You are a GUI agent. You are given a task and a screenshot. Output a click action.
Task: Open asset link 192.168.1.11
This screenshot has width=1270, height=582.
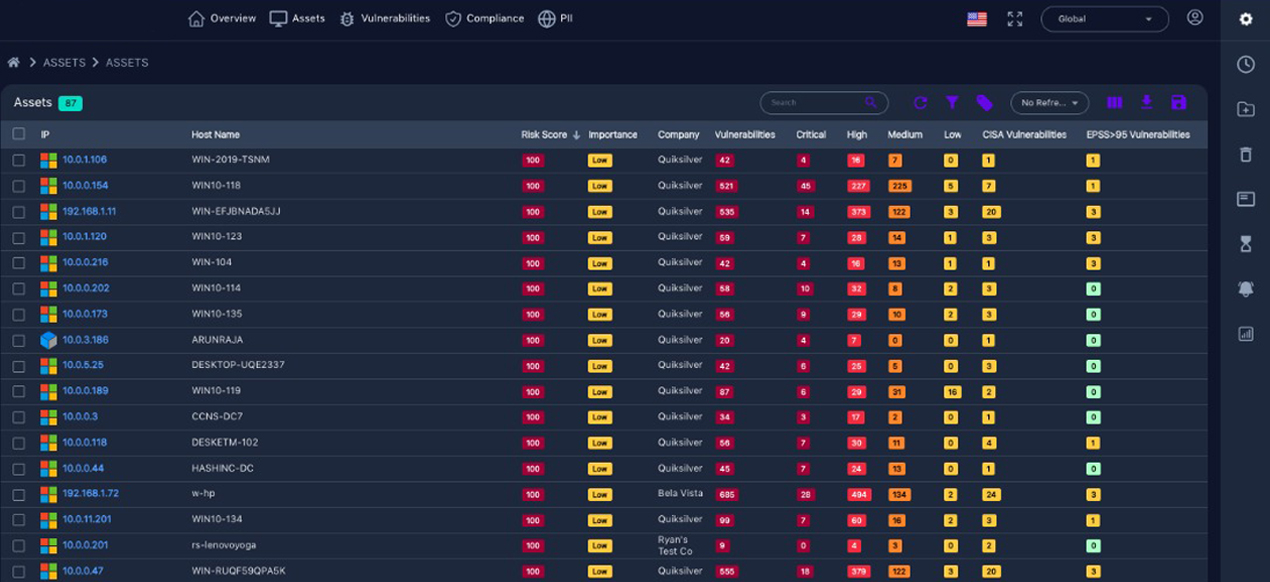tap(89, 211)
